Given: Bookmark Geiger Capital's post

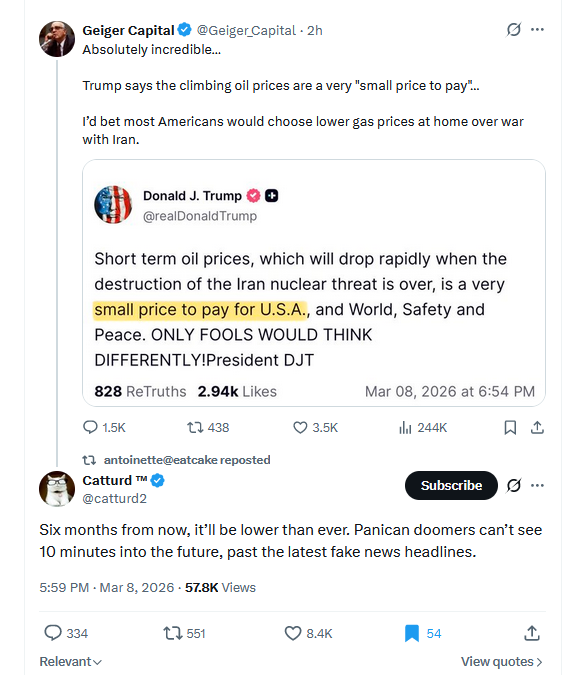Looking at the screenshot, I should (x=510, y=427).
